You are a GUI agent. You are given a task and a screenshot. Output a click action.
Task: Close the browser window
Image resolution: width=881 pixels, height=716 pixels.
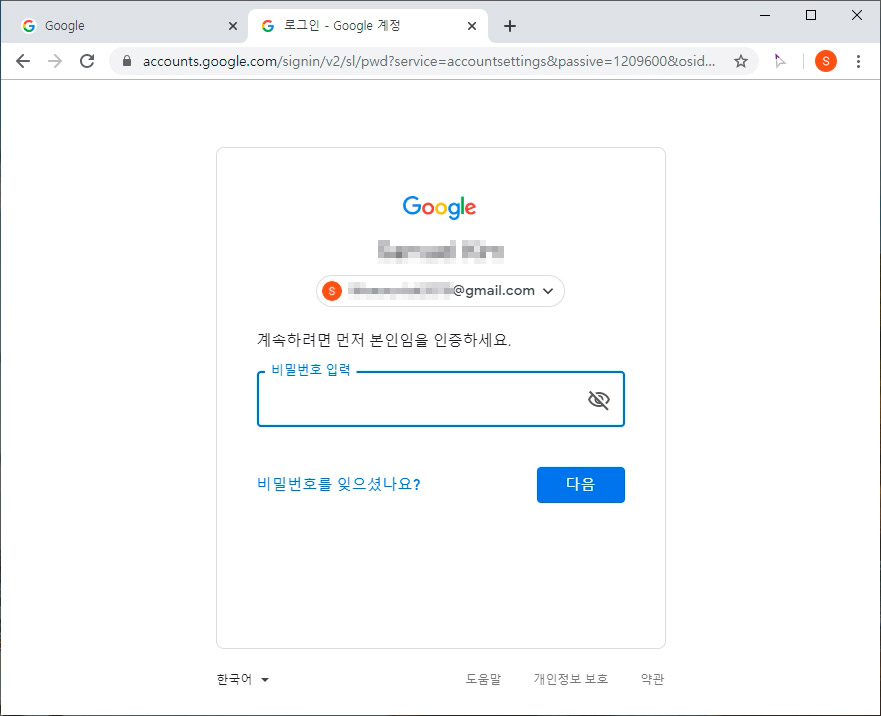tap(857, 15)
